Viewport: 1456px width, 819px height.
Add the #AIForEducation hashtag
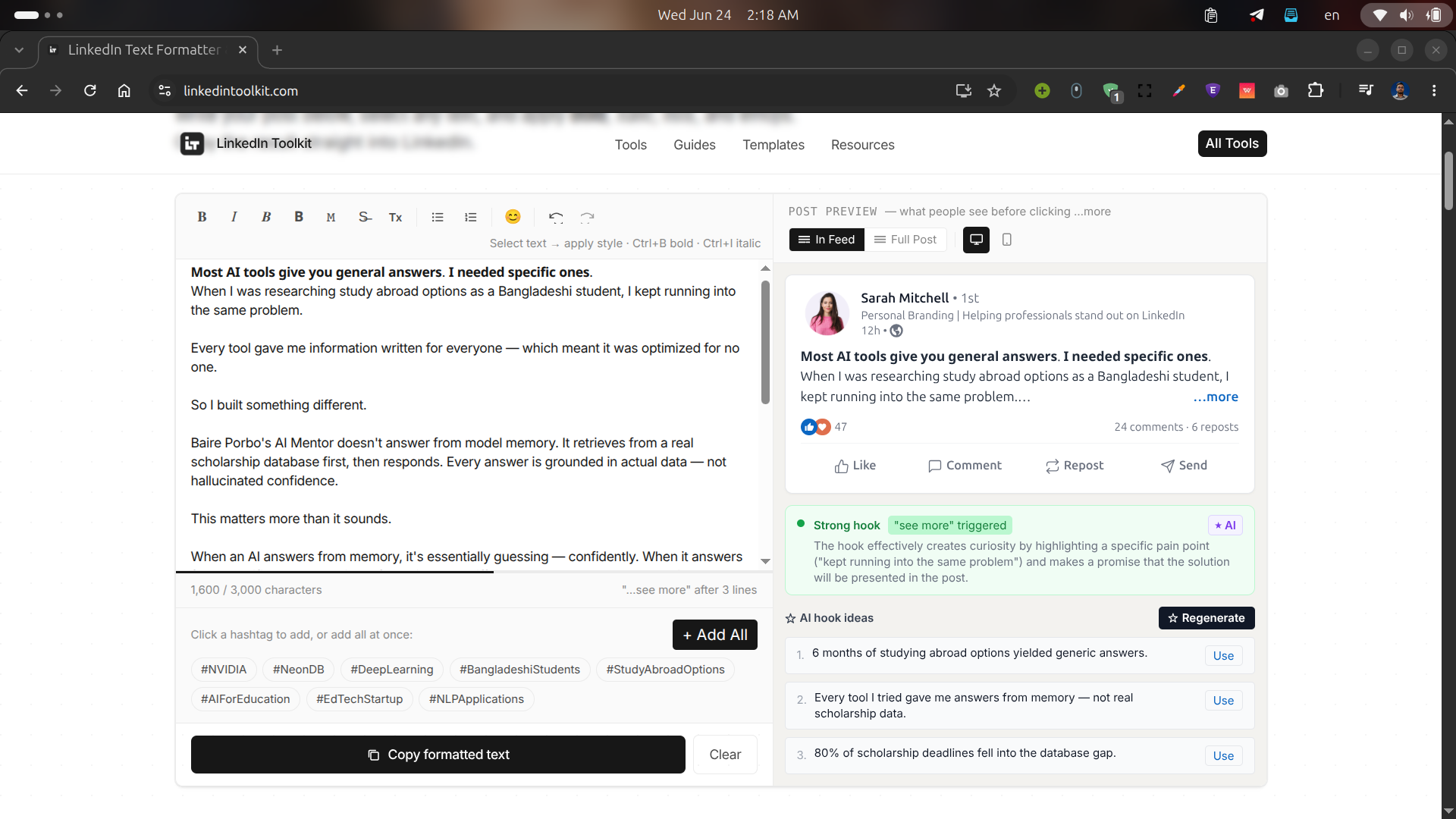[245, 699]
